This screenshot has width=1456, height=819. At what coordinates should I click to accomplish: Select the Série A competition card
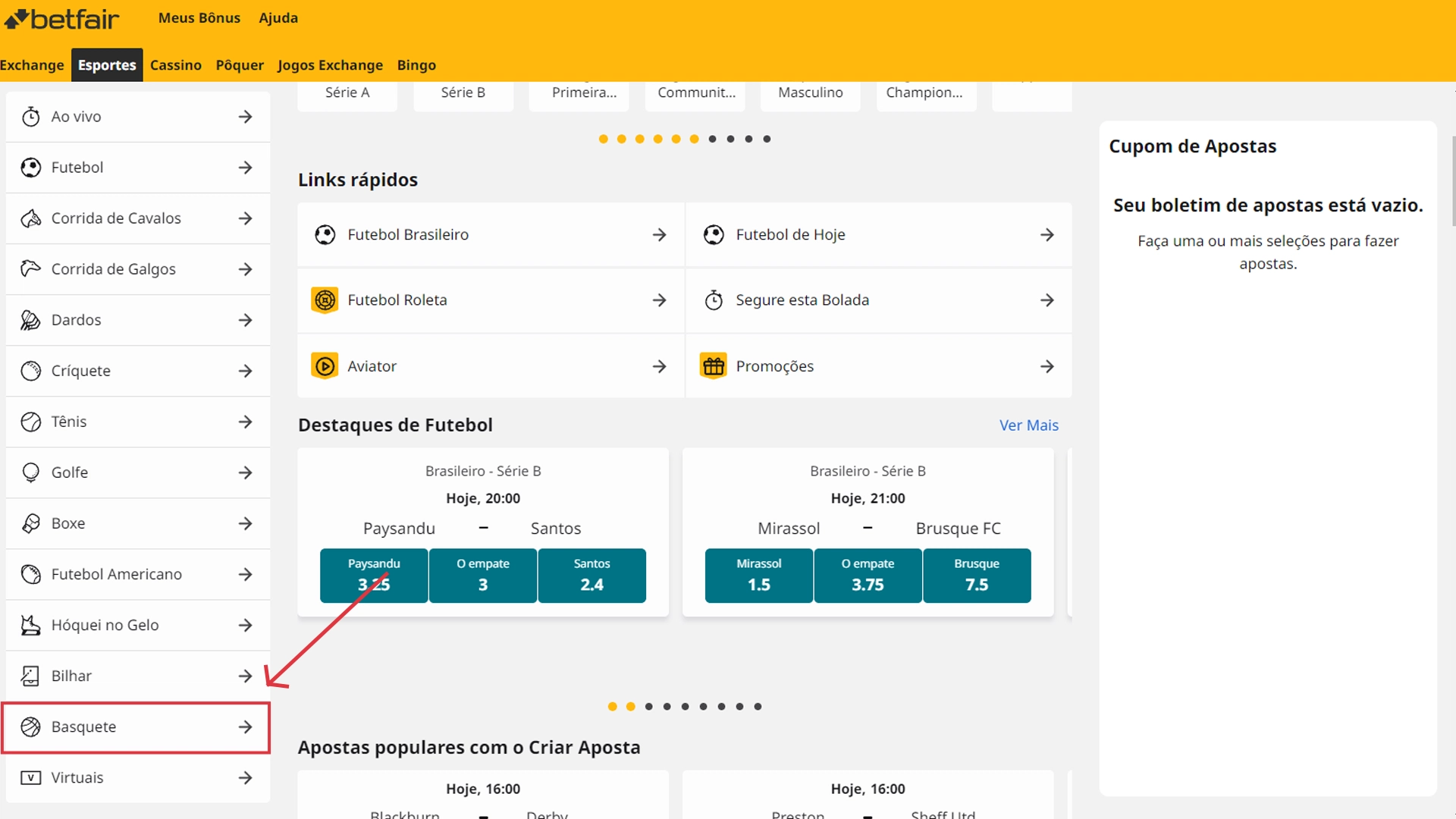[347, 96]
